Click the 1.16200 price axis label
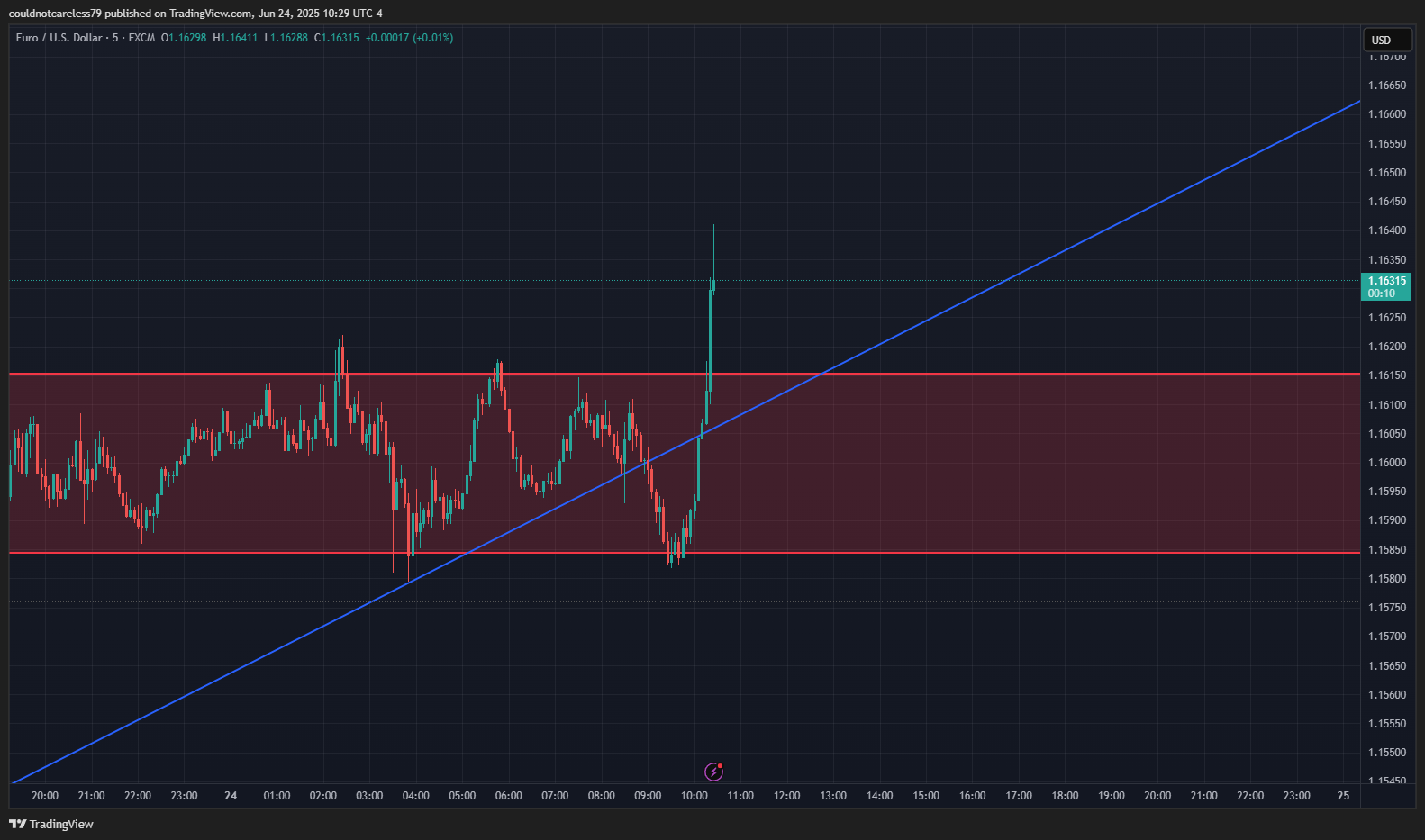 (1386, 347)
